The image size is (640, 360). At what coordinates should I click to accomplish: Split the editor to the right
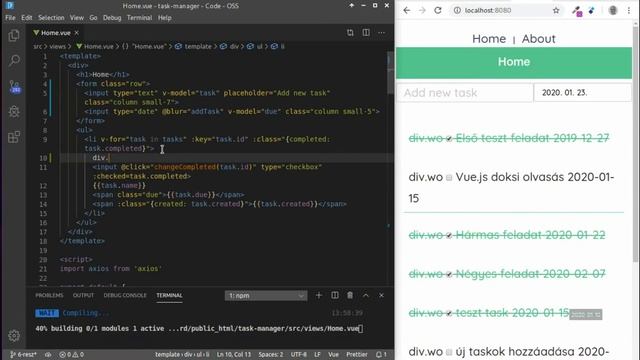click(366, 33)
